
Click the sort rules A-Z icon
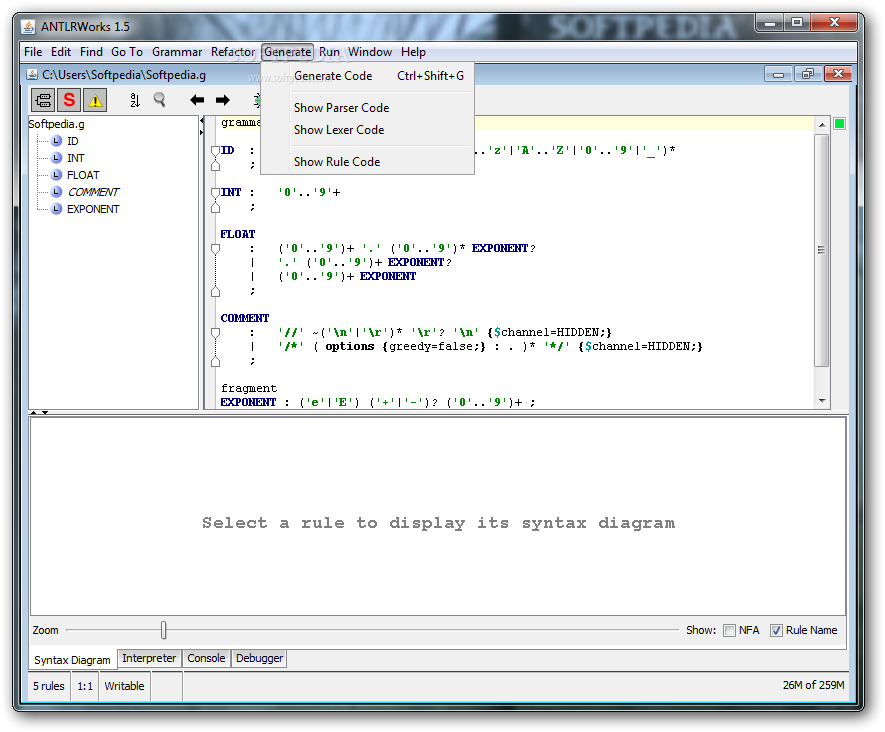tap(134, 100)
